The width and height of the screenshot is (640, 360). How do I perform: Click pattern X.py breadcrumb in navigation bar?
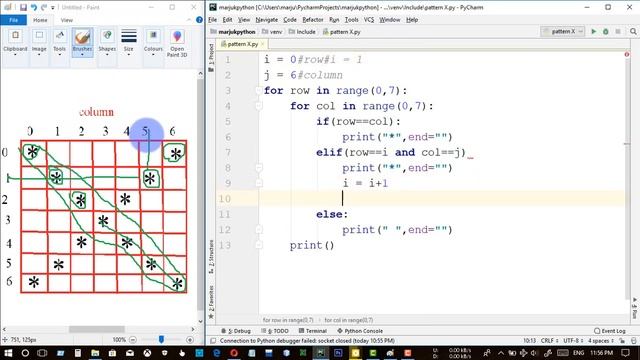pos(342,32)
